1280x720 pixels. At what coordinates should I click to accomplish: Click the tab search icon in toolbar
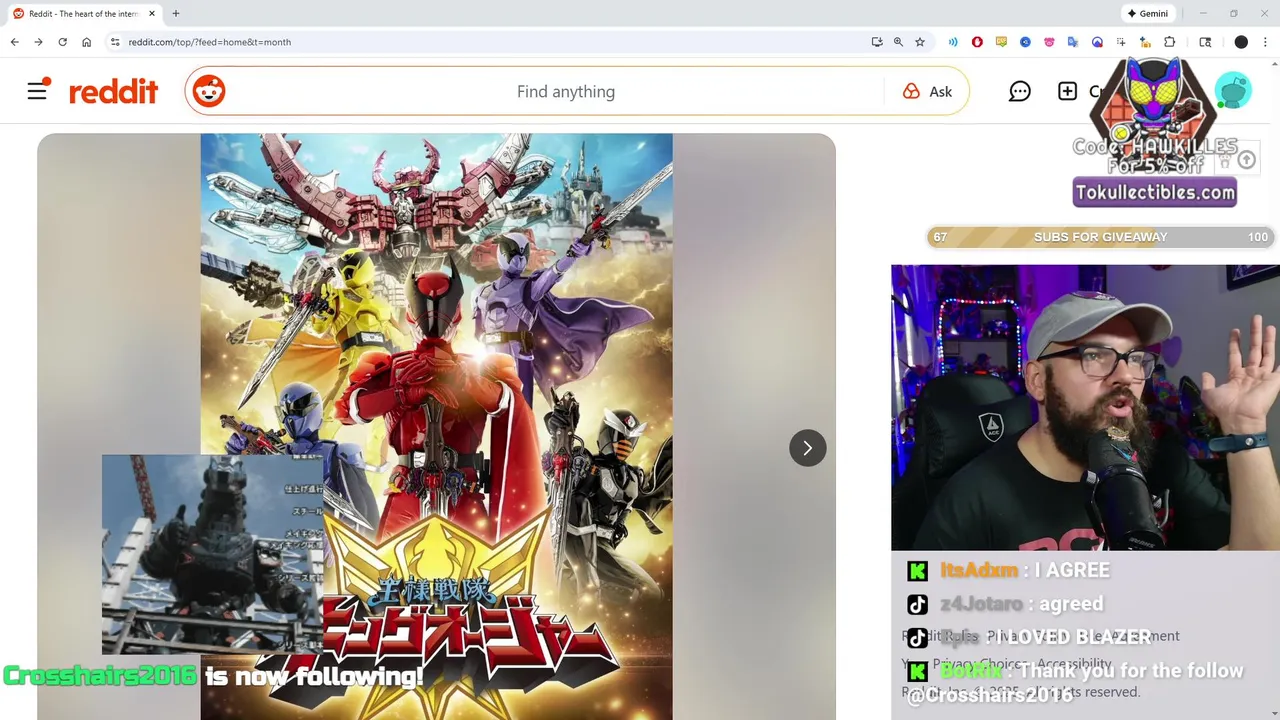click(x=1205, y=42)
